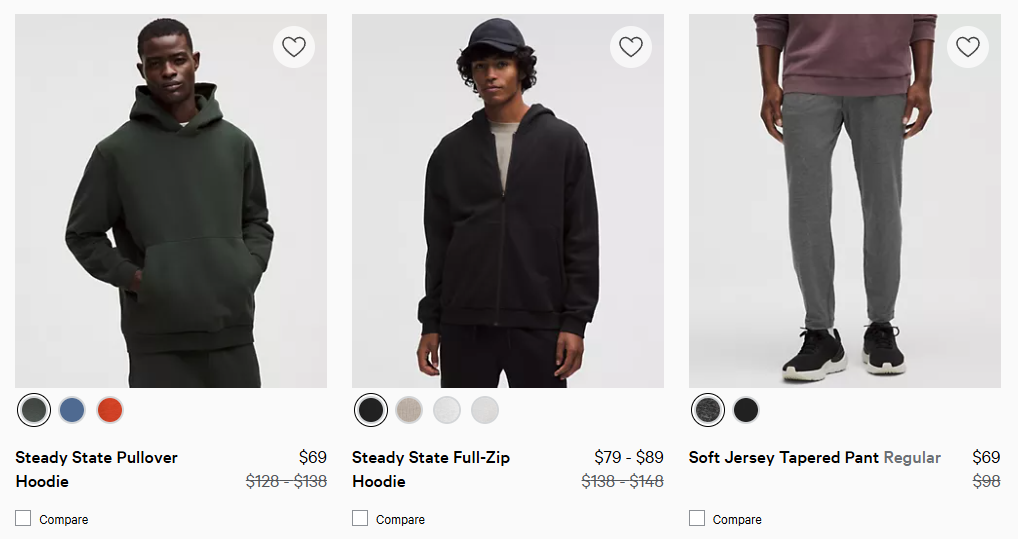The height and width of the screenshot is (539, 1018).
Task: Choose blue color swatch for Pullover Hoodie
Action: click(x=72, y=410)
